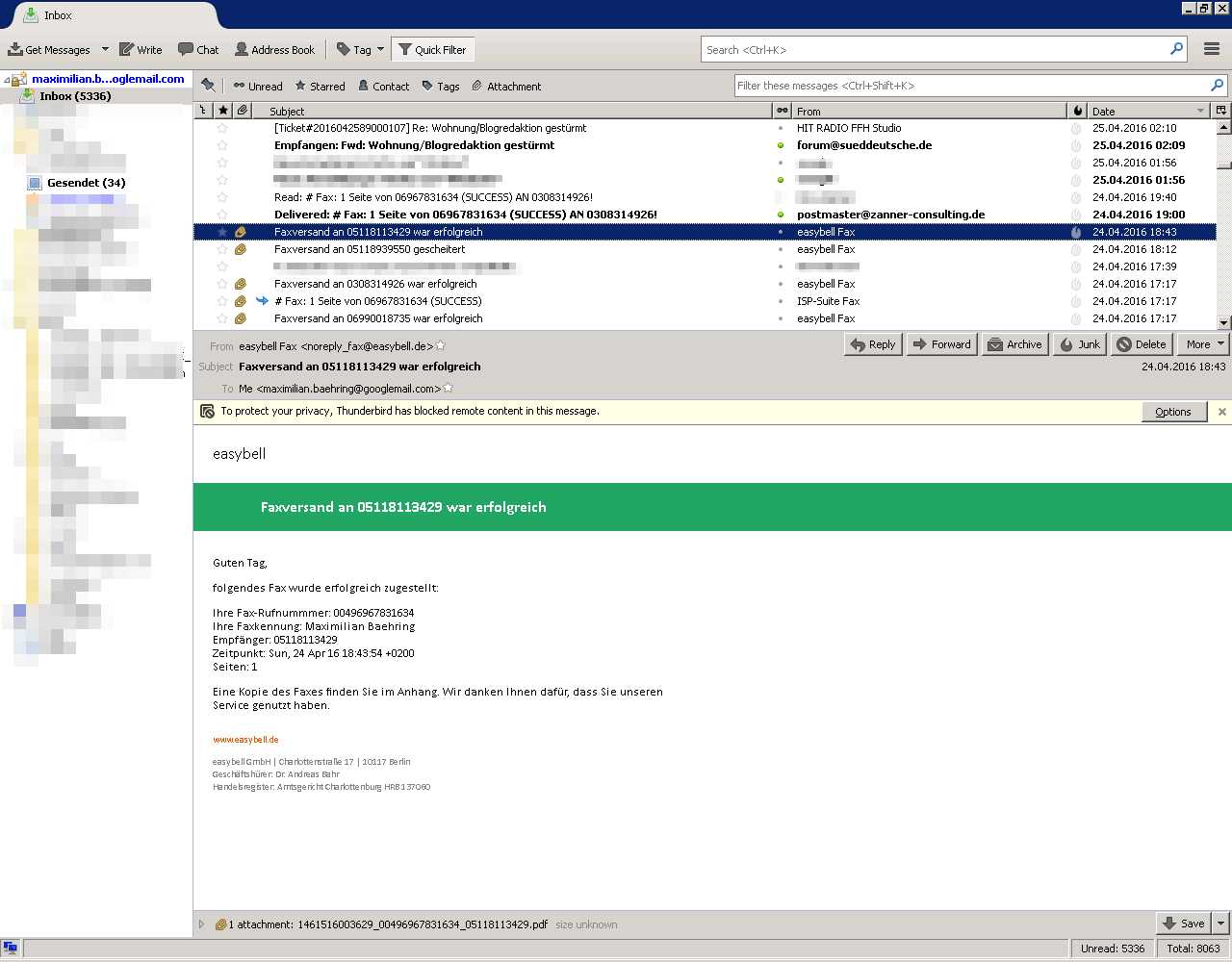Click the hamburger application menu icon

pos(1212,50)
